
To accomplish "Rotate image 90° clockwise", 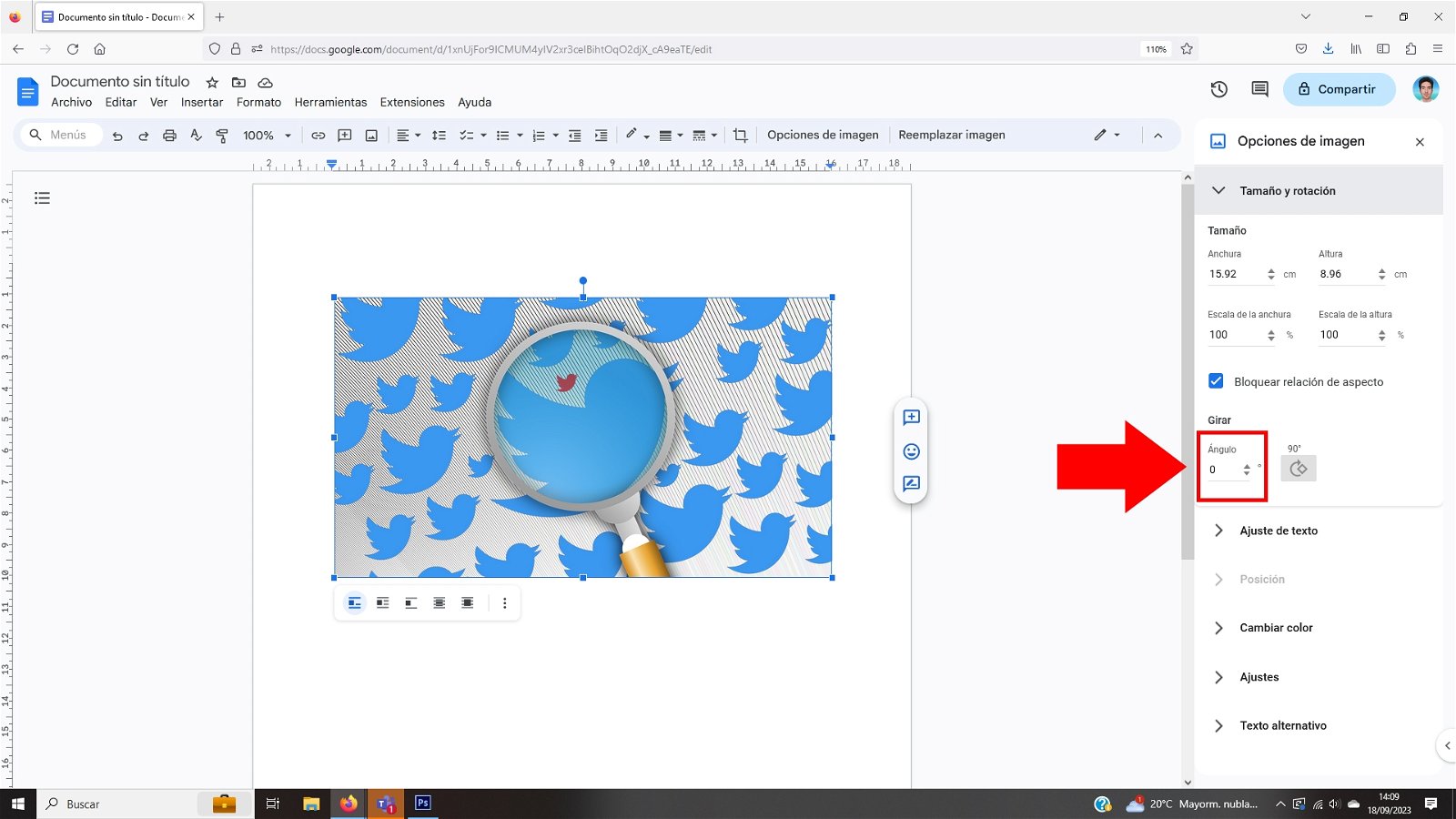I will [1299, 469].
